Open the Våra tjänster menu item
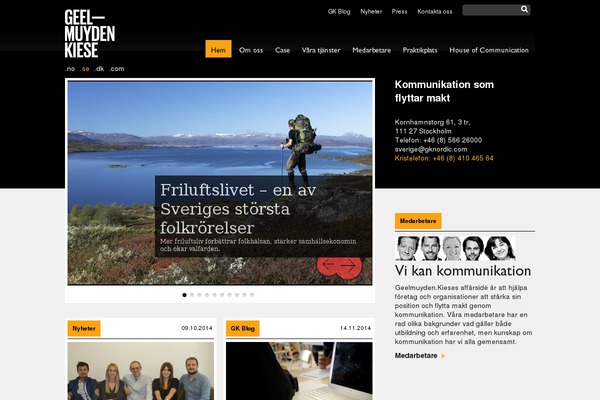This screenshot has width=600, height=400. pyautogui.click(x=321, y=50)
